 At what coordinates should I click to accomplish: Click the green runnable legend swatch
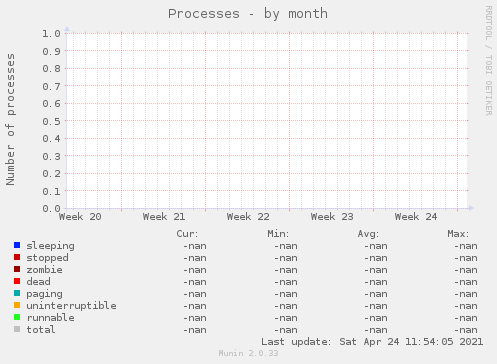click(x=17, y=317)
